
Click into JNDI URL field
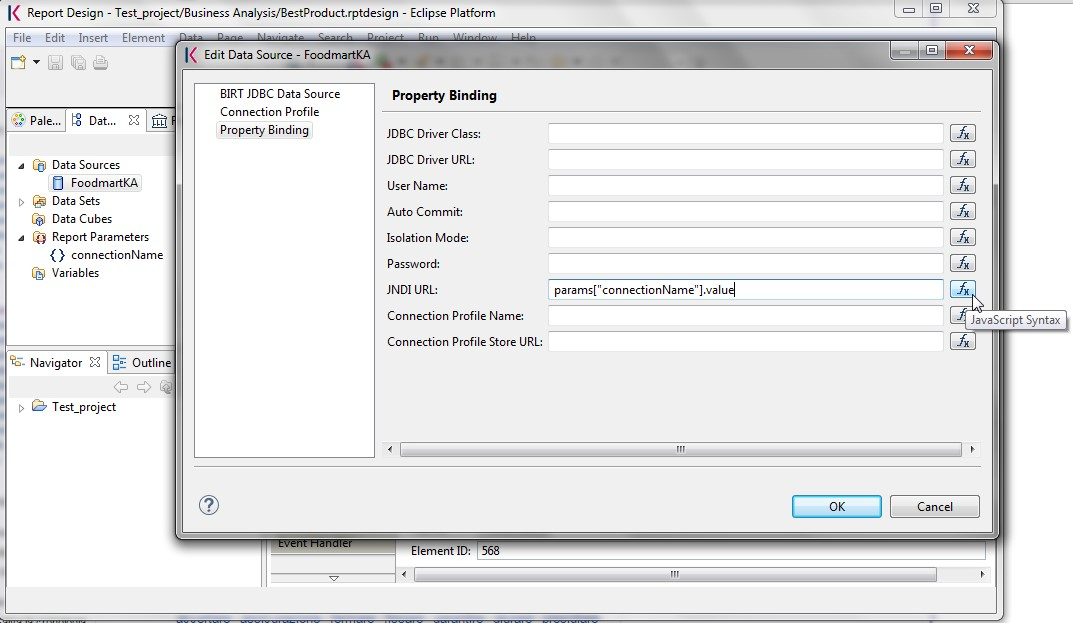coord(745,290)
